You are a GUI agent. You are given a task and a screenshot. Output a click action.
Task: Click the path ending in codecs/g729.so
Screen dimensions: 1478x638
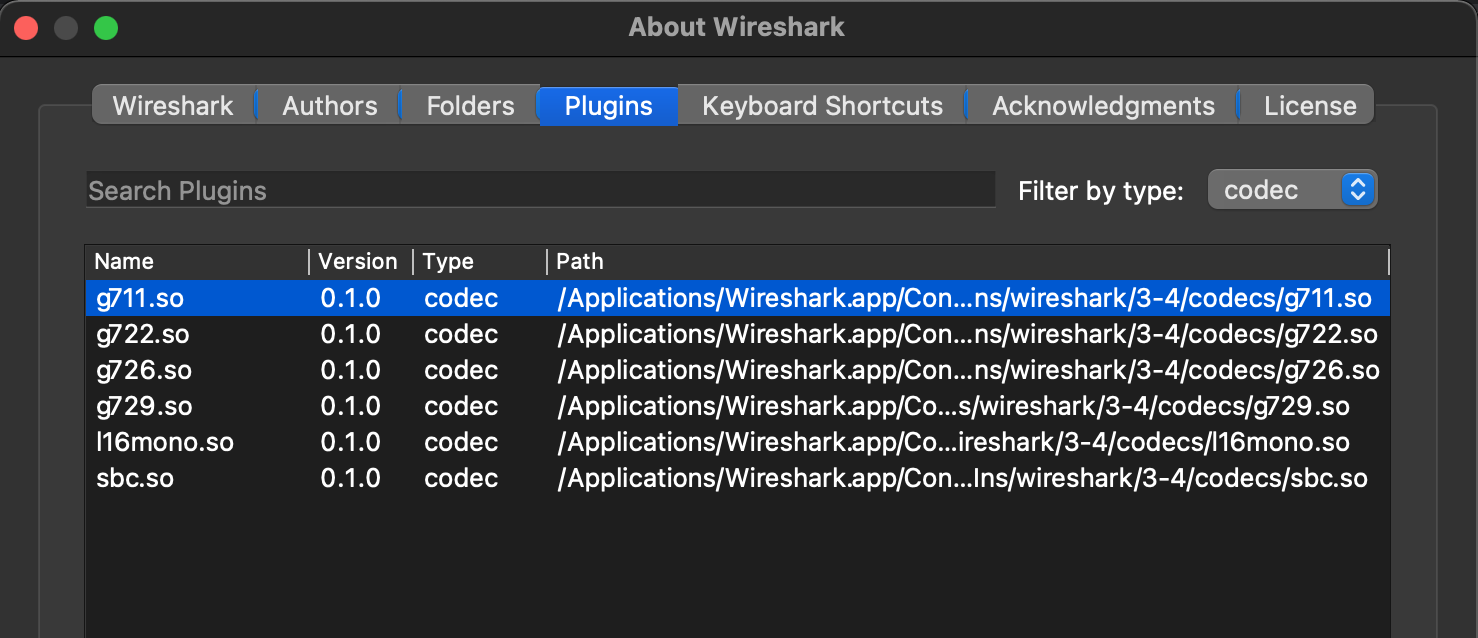pyautogui.click(x=953, y=406)
